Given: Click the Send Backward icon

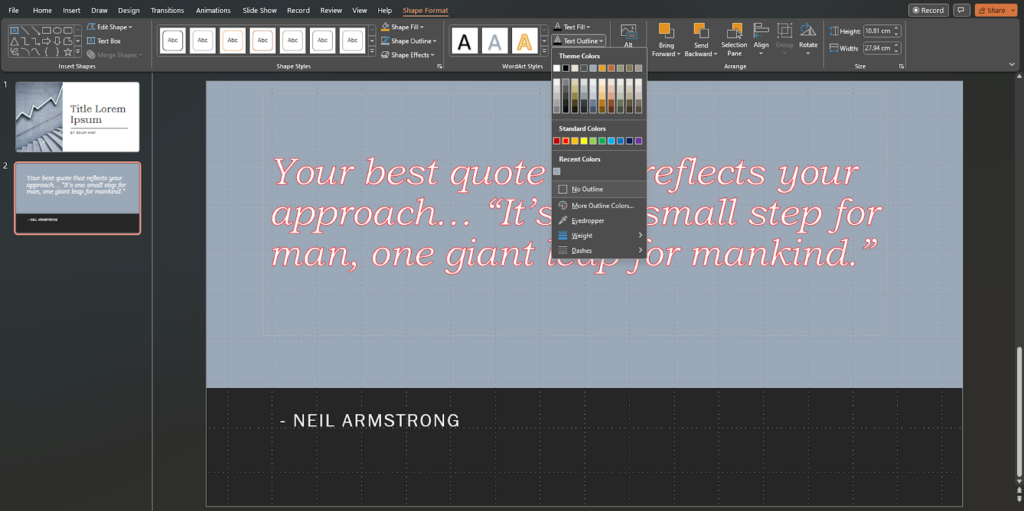Looking at the screenshot, I should click(701, 32).
